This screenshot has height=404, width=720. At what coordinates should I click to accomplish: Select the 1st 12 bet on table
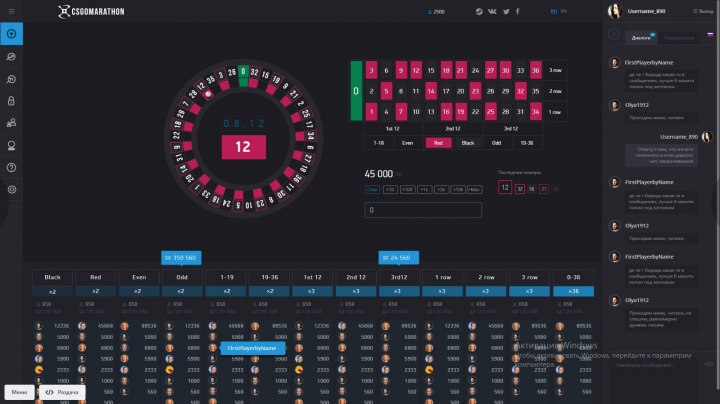point(393,129)
